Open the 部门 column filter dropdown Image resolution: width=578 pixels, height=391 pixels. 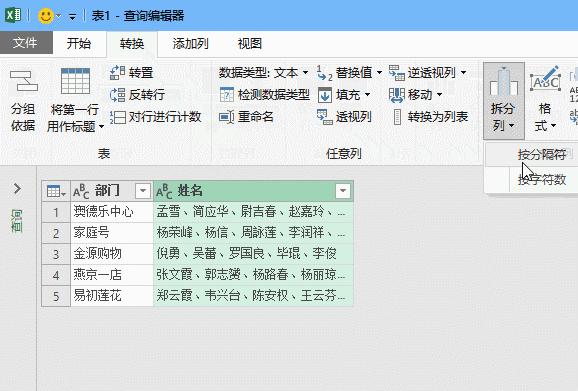coord(143,191)
